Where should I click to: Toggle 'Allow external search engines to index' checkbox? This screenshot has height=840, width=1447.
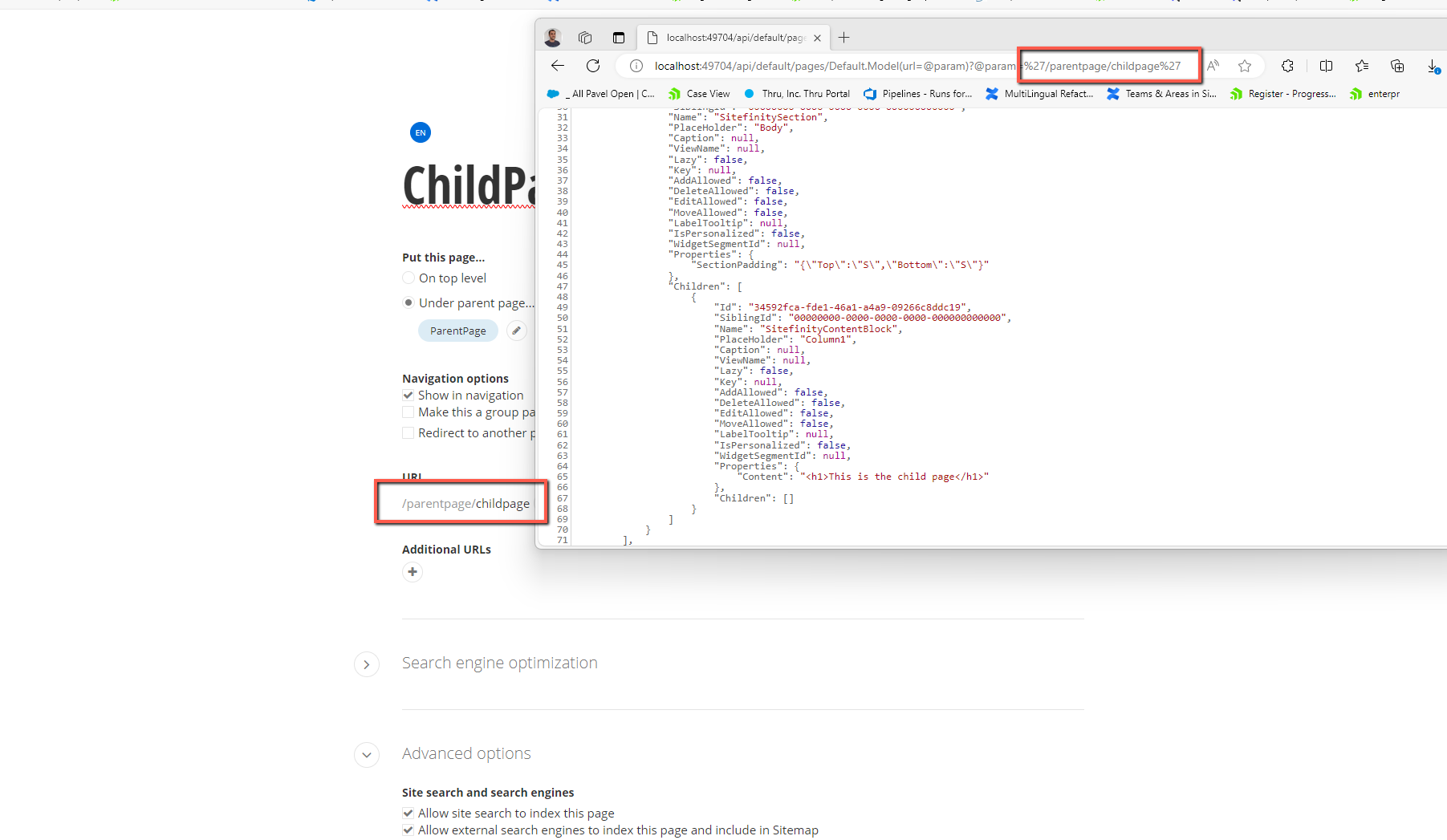click(408, 830)
